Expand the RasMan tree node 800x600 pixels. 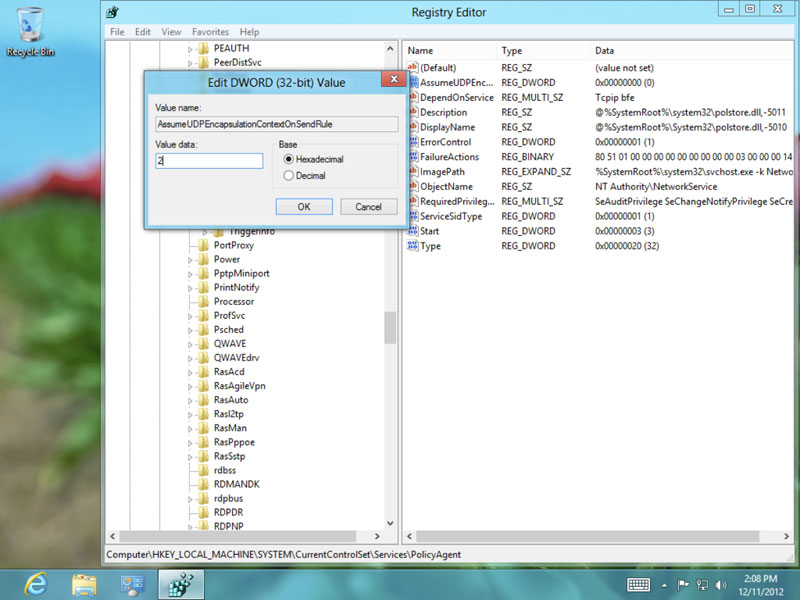click(191, 428)
